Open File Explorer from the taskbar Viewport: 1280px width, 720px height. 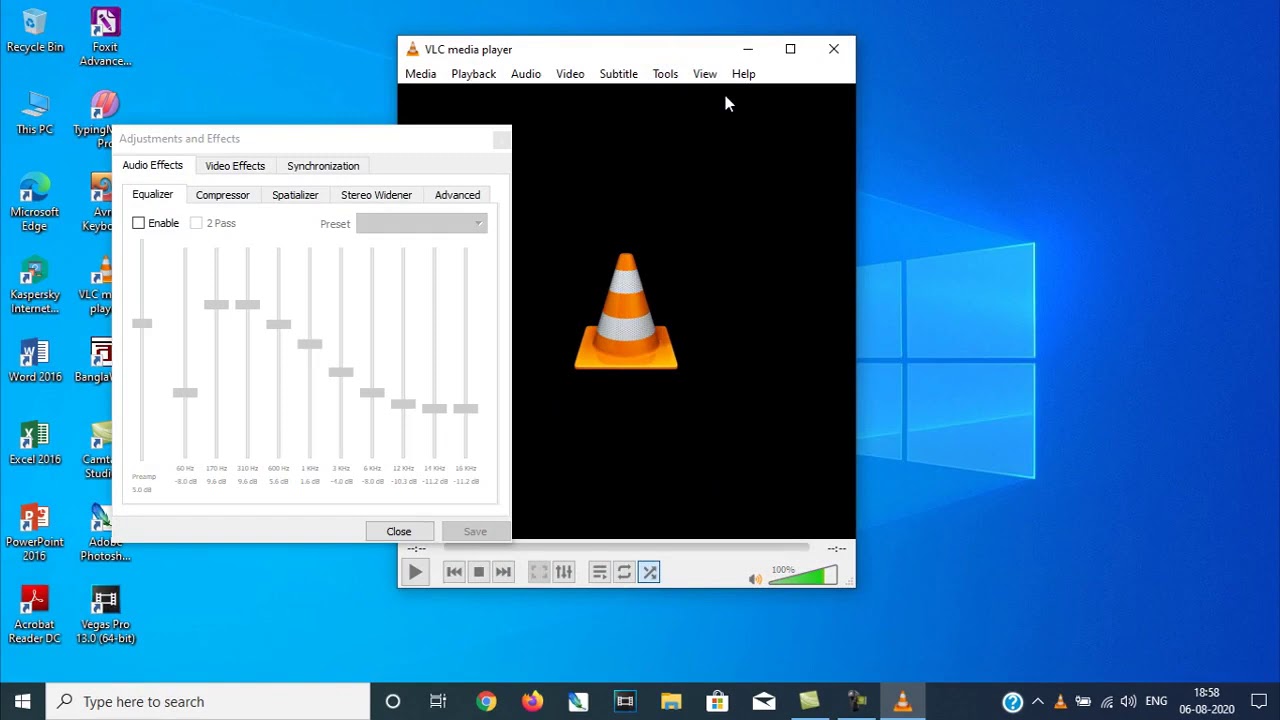[x=671, y=701]
